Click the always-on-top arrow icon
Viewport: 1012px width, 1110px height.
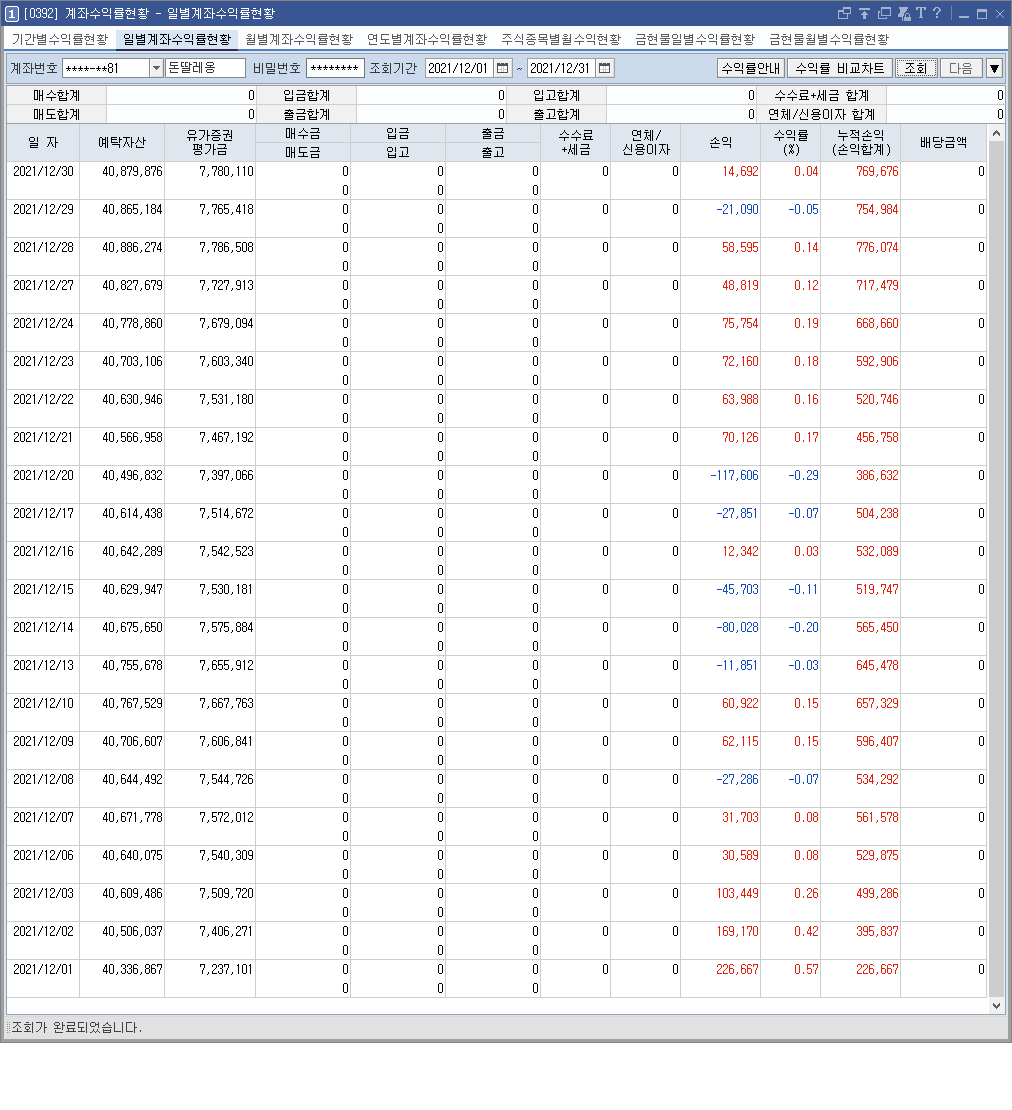864,13
